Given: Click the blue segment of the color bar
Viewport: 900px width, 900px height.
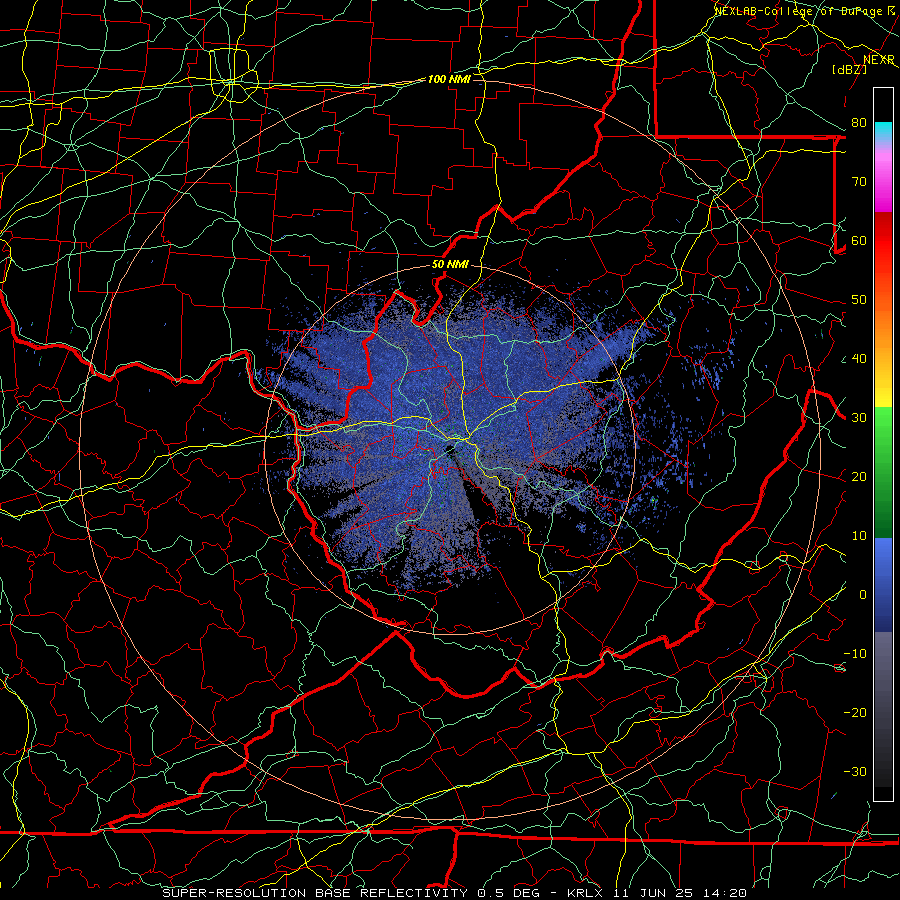Looking at the screenshot, I should point(883,583).
